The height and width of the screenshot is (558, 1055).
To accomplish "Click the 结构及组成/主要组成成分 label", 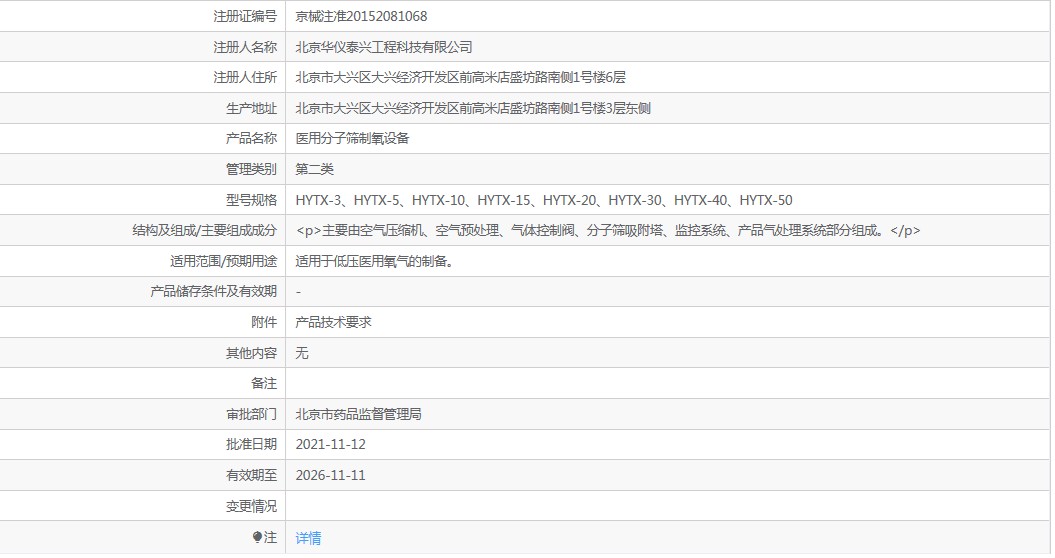I will pos(205,230).
